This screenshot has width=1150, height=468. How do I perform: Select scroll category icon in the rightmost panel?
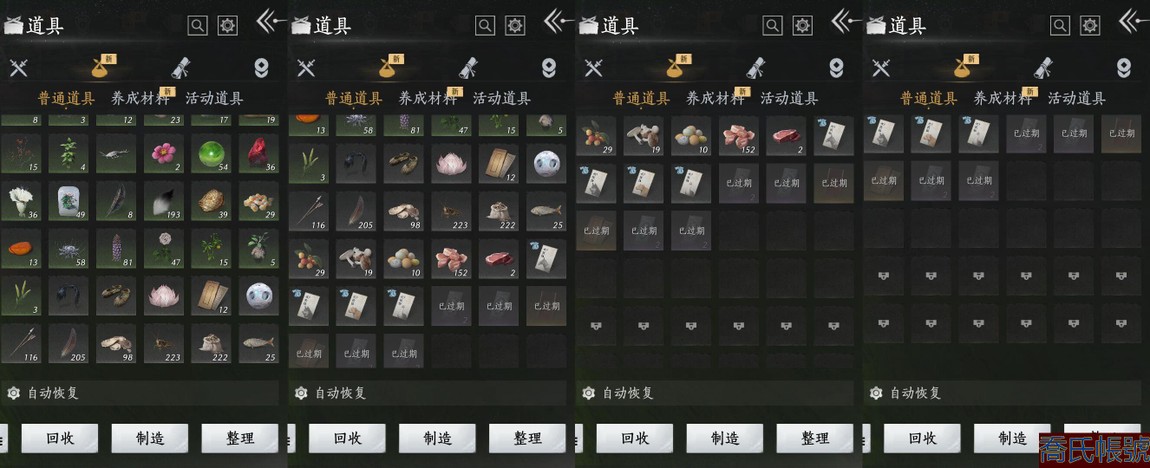[1043, 67]
